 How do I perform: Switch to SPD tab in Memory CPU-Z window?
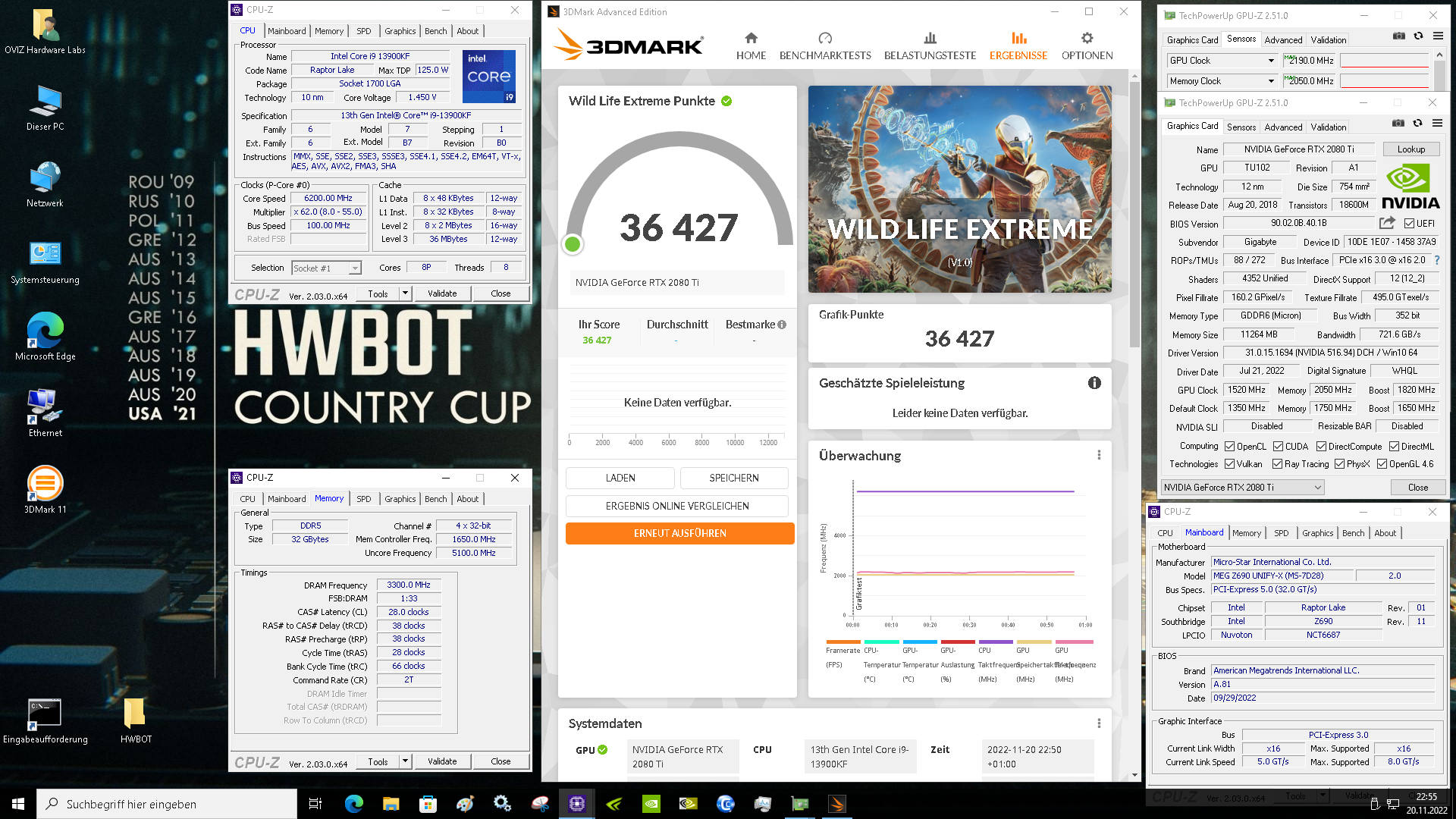pos(364,499)
